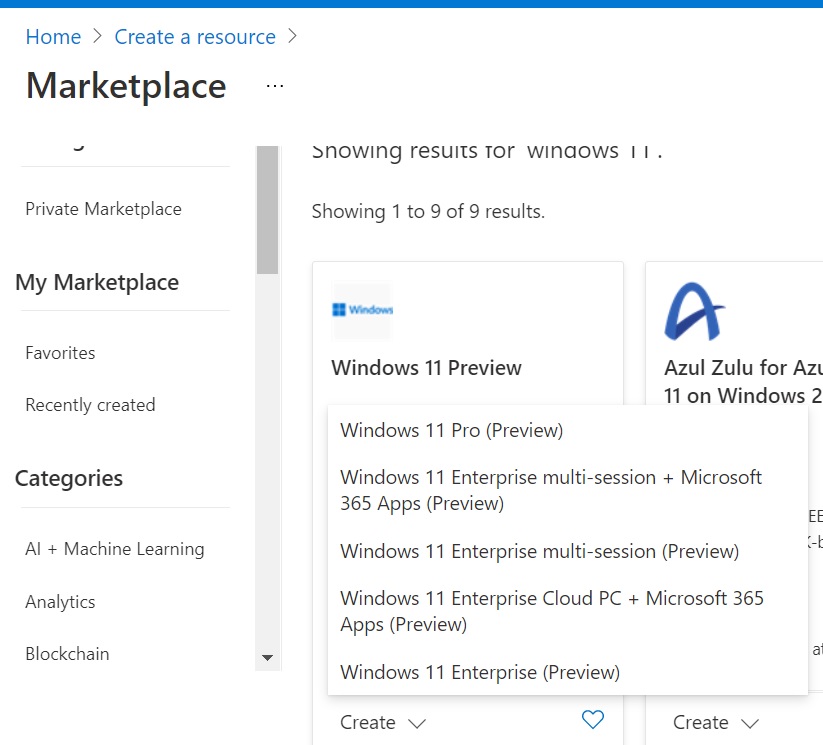Image resolution: width=823 pixels, height=745 pixels.
Task: Open Recently created under My Marketplace
Action: click(90, 405)
